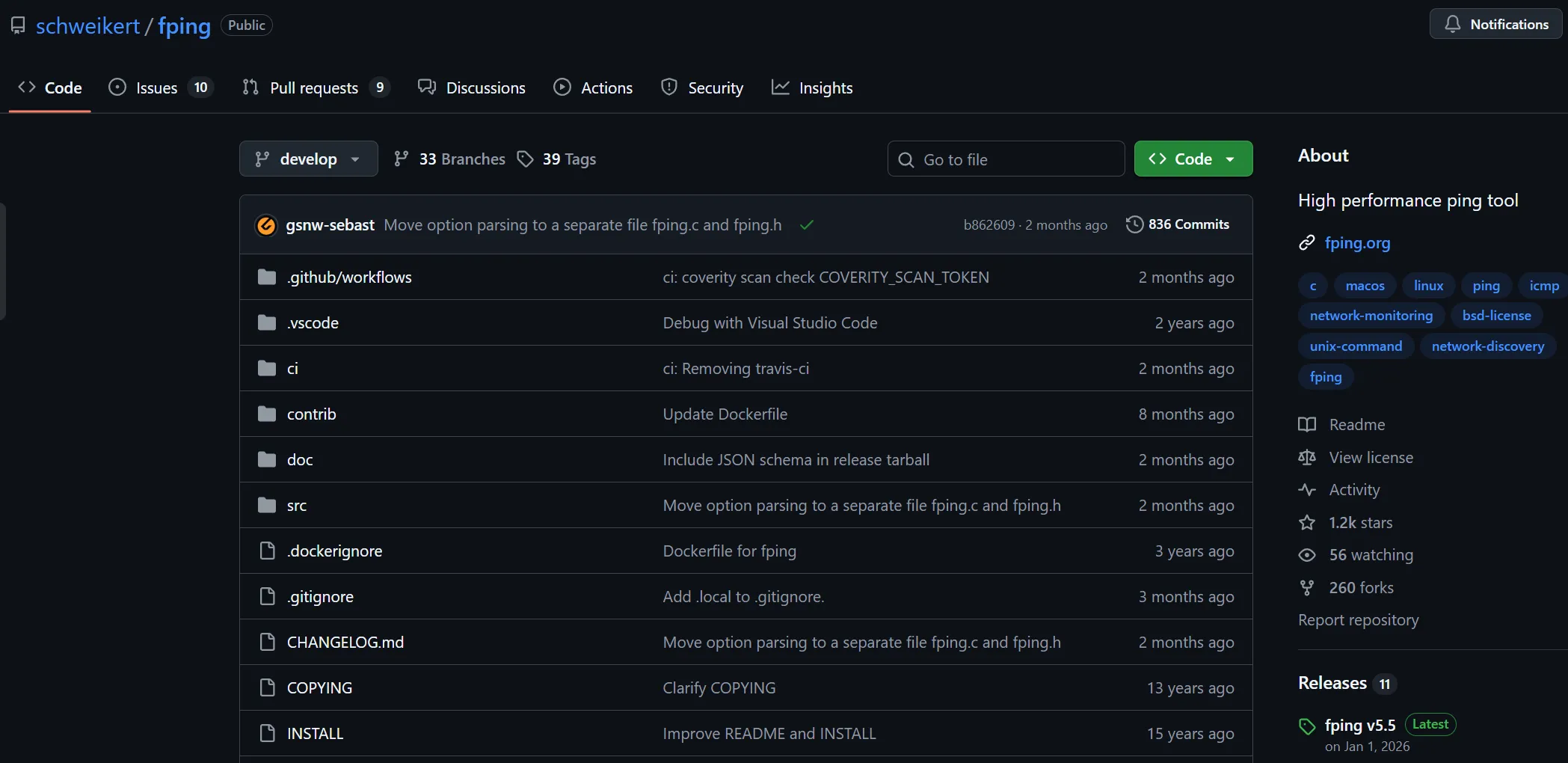Expand the green Code dropdown button
Viewport: 1568px width, 763px height.
point(1193,159)
